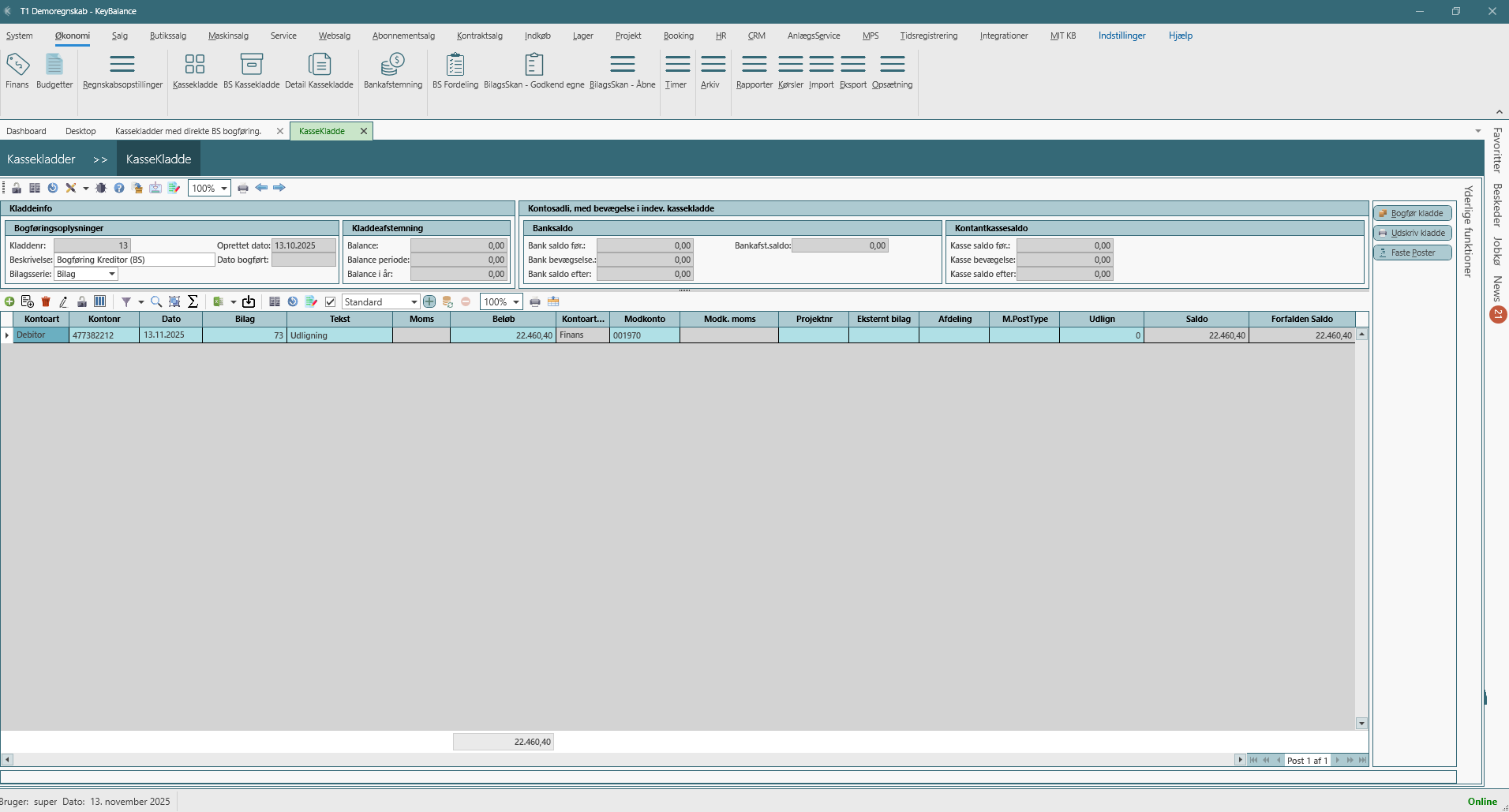Viewport: 1509px width, 812px height.
Task: Open the Bilagsserie dropdown
Action: [x=112, y=274]
